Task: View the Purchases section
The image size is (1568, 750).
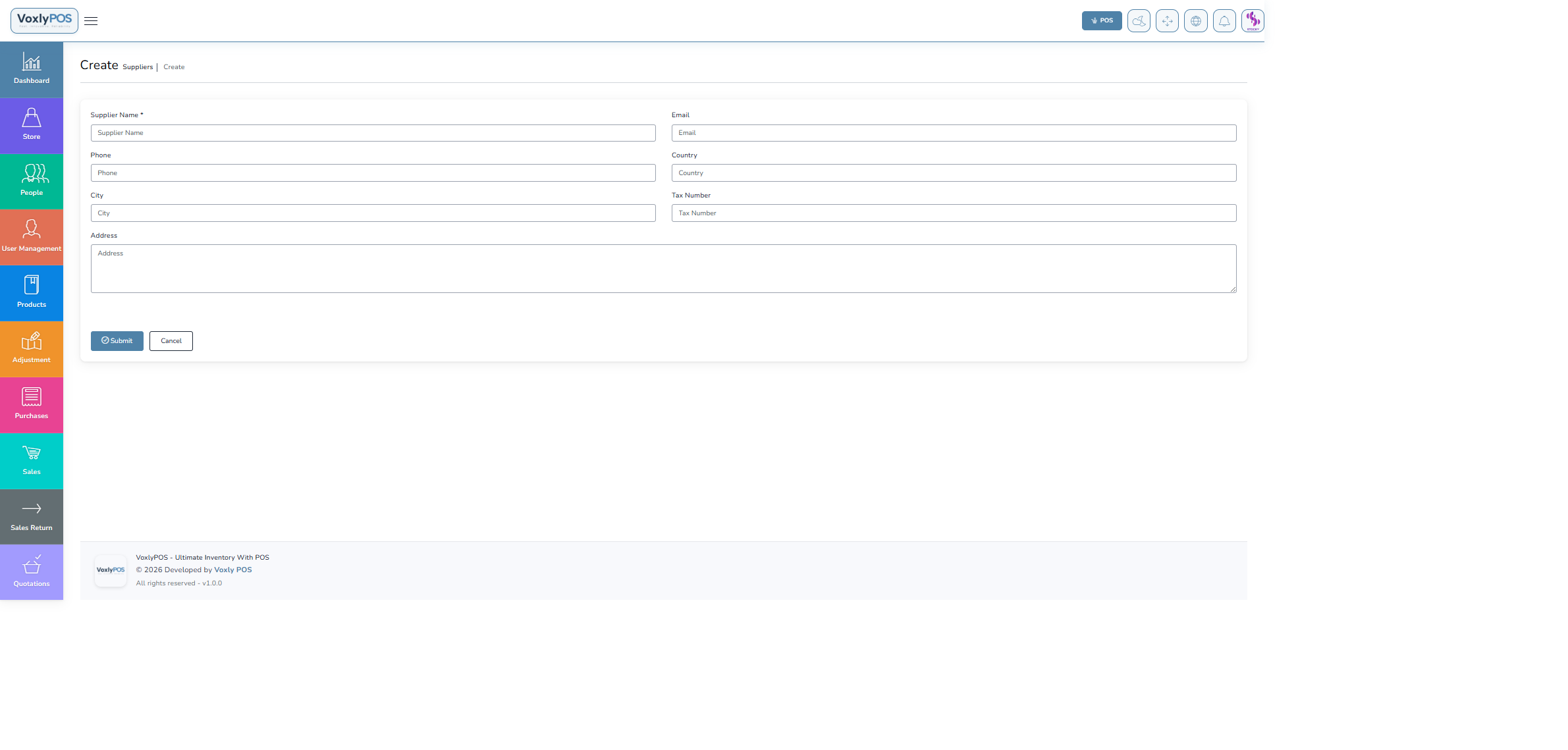Action: (x=31, y=404)
